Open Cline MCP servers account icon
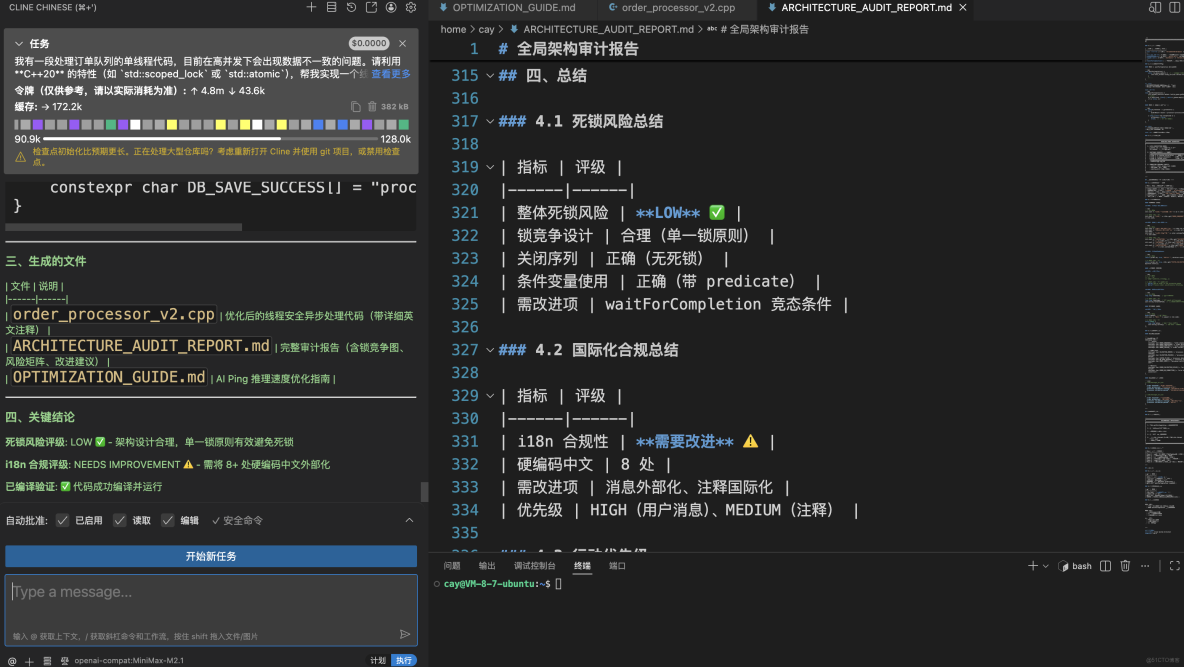The height and width of the screenshot is (667, 1184). tap(390, 8)
